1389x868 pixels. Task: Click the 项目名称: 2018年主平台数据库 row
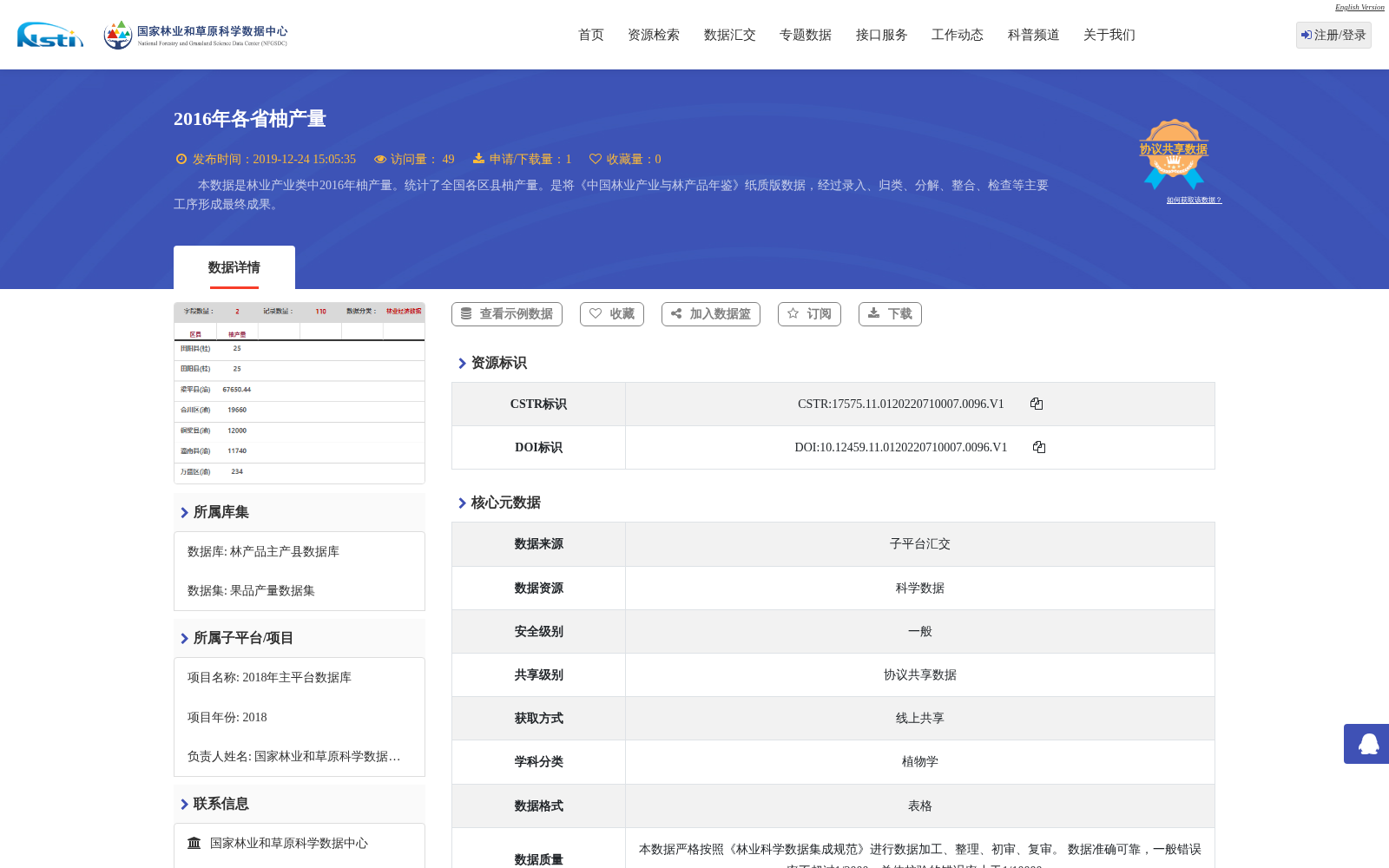click(269, 677)
